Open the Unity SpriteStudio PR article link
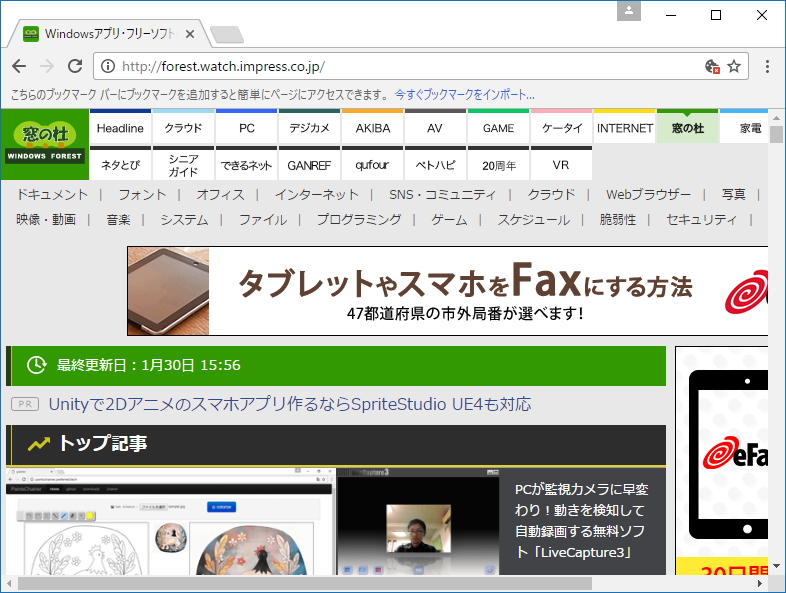 290,404
